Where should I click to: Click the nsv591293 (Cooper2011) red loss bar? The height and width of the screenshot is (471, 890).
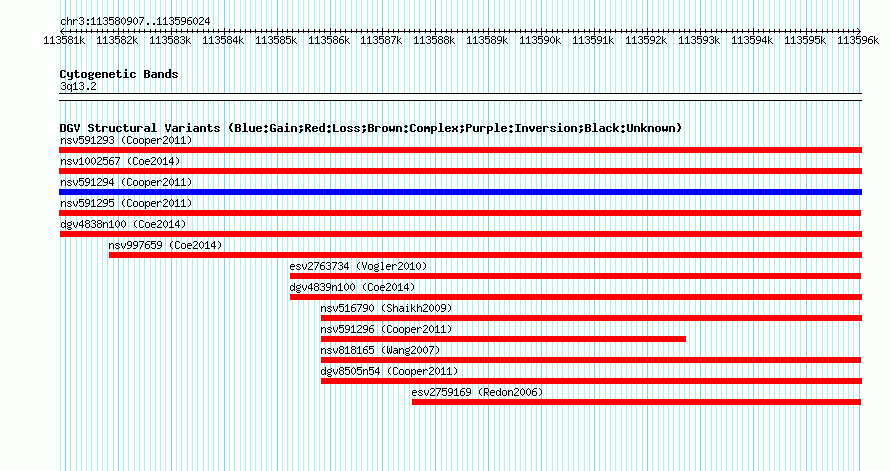460,150
